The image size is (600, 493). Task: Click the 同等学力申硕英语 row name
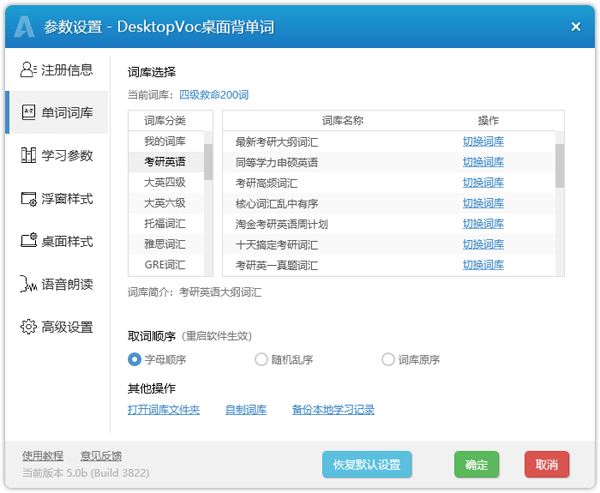pyautogui.click(x=277, y=163)
